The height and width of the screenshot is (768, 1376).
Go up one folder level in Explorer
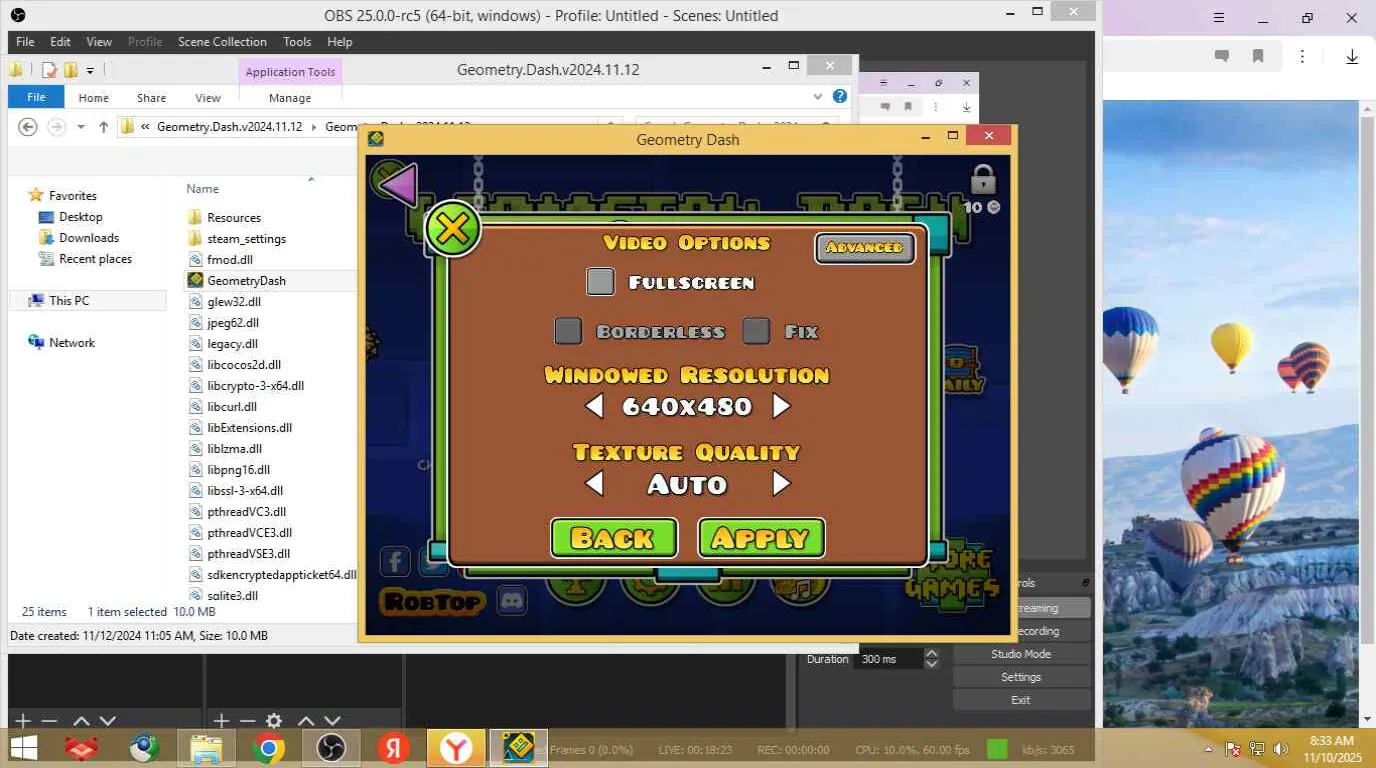103,127
